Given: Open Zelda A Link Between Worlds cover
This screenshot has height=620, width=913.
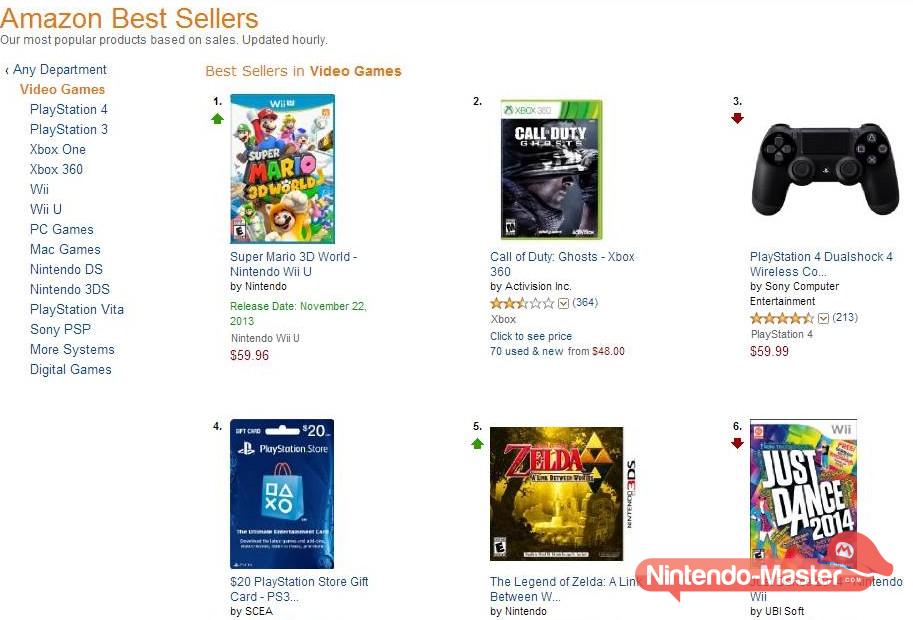Looking at the screenshot, I should 557,494.
